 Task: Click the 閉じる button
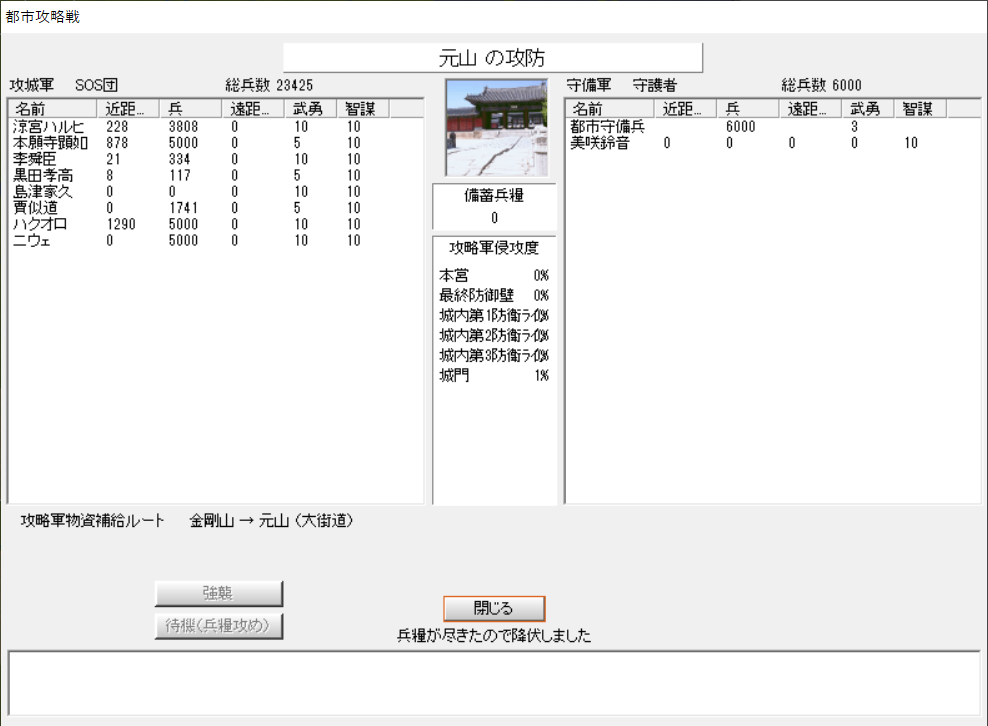click(494, 608)
